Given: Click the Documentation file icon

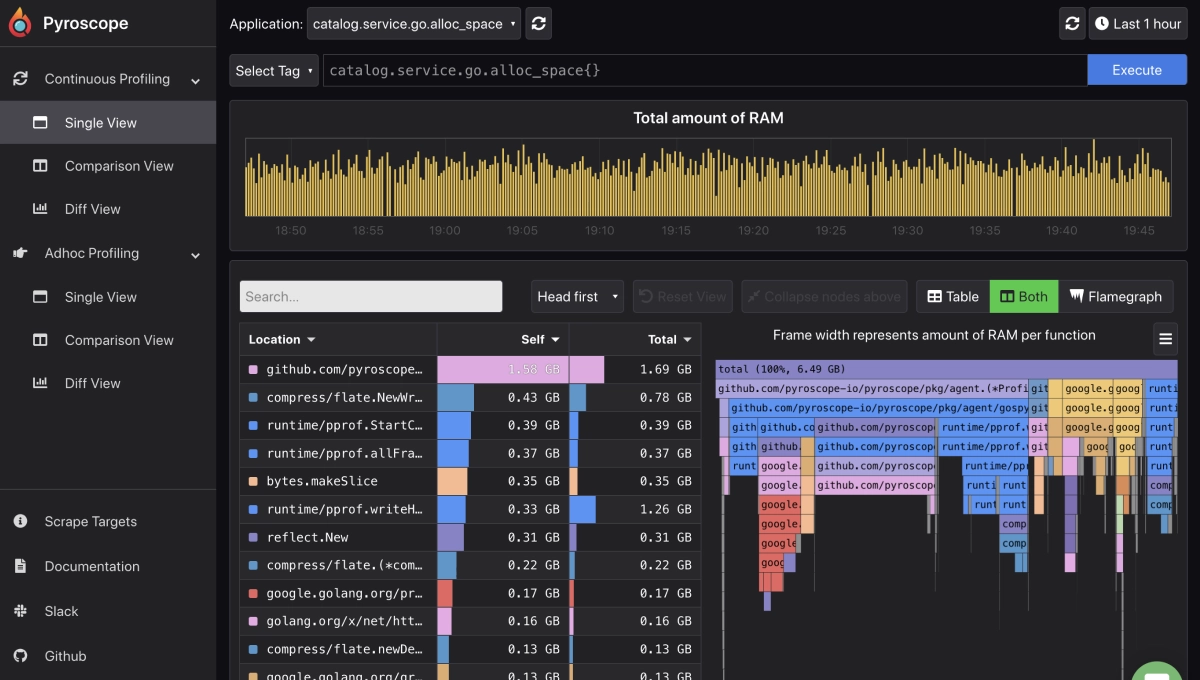Looking at the screenshot, I should coord(20,566).
